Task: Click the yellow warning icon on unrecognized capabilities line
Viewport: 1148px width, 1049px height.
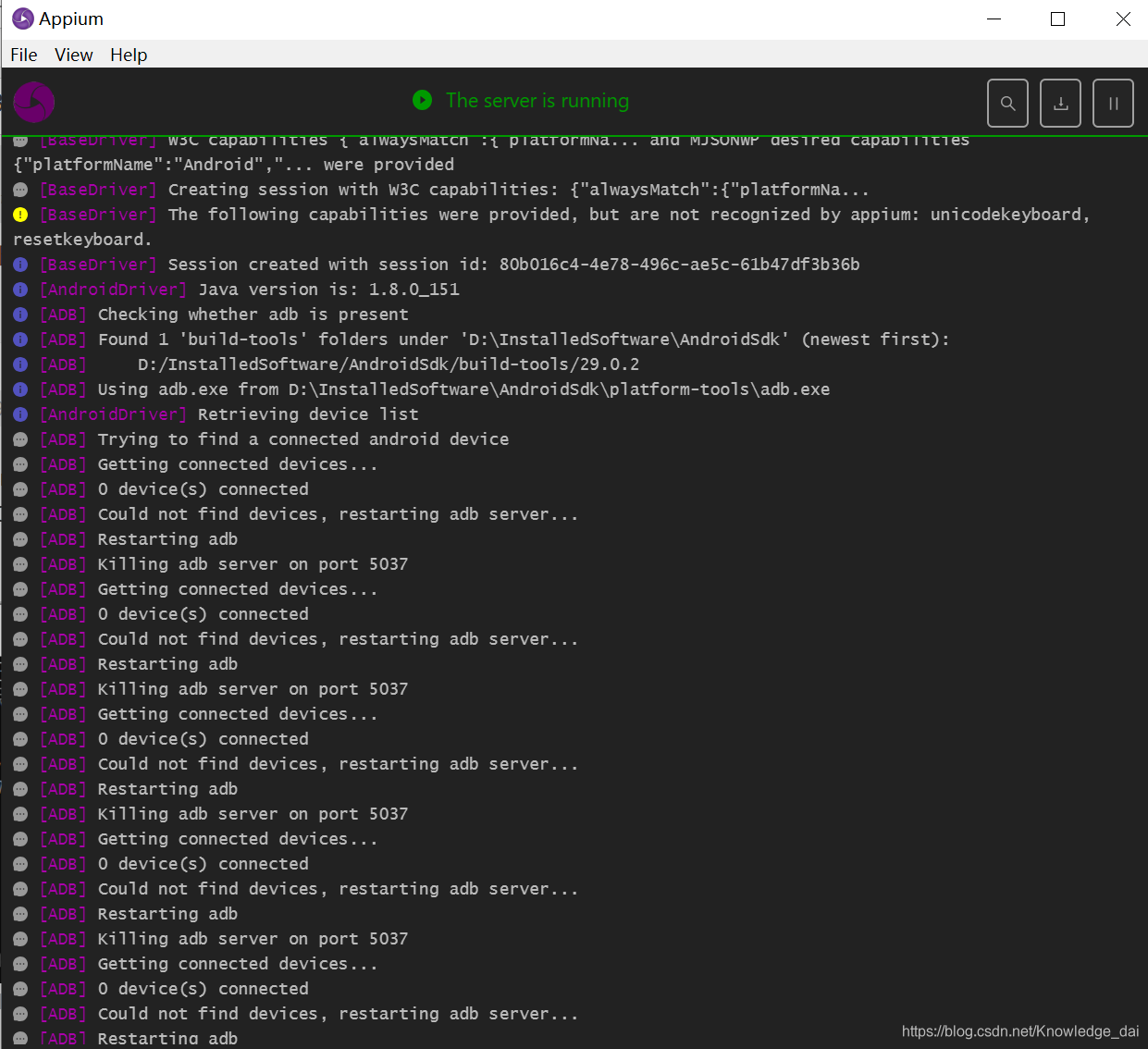Action: tap(20, 215)
